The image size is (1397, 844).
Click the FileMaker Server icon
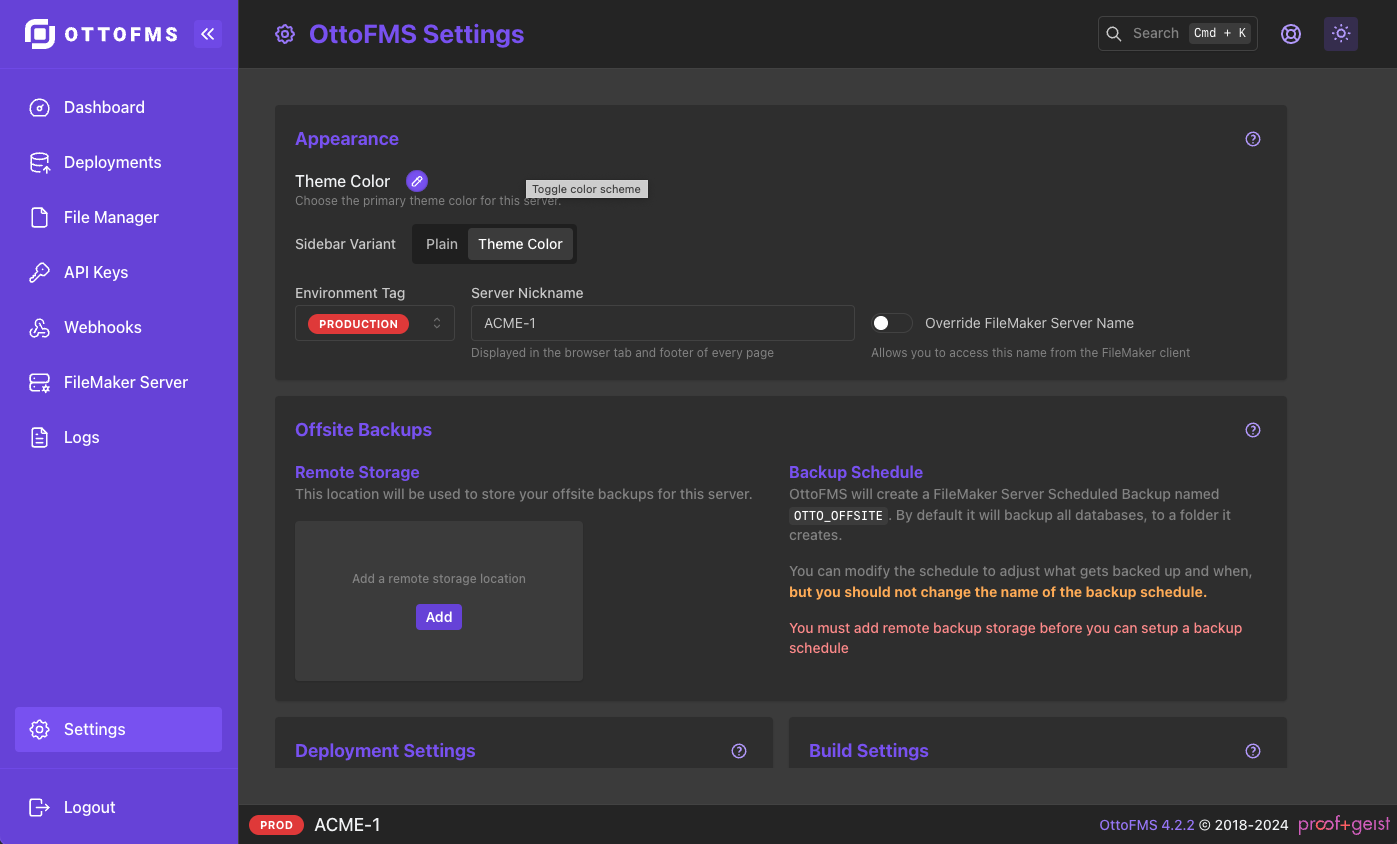pos(40,383)
